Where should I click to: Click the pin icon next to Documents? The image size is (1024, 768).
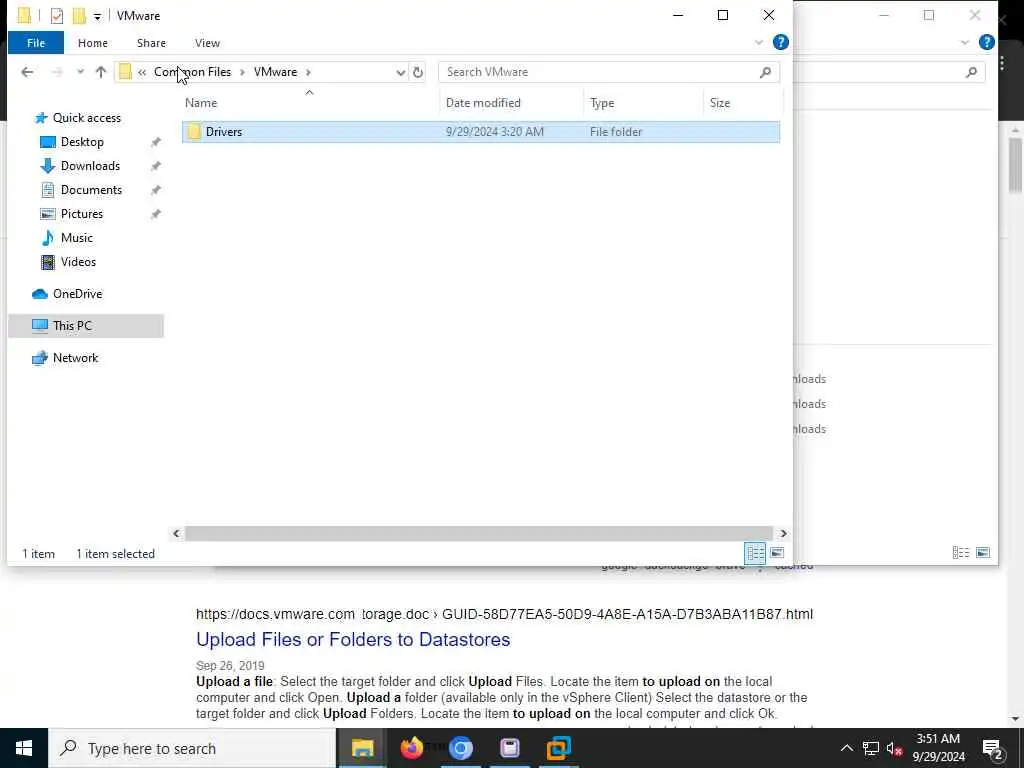pyautogui.click(x=155, y=190)
